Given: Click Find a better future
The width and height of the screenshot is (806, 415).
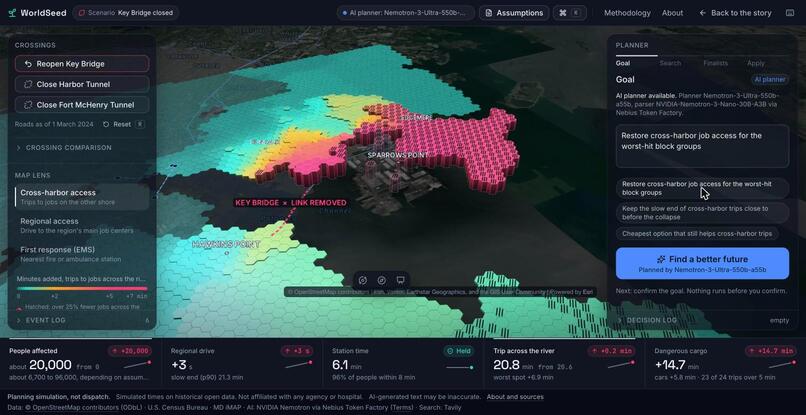Looking at the screenshot, I should point(702,263).
